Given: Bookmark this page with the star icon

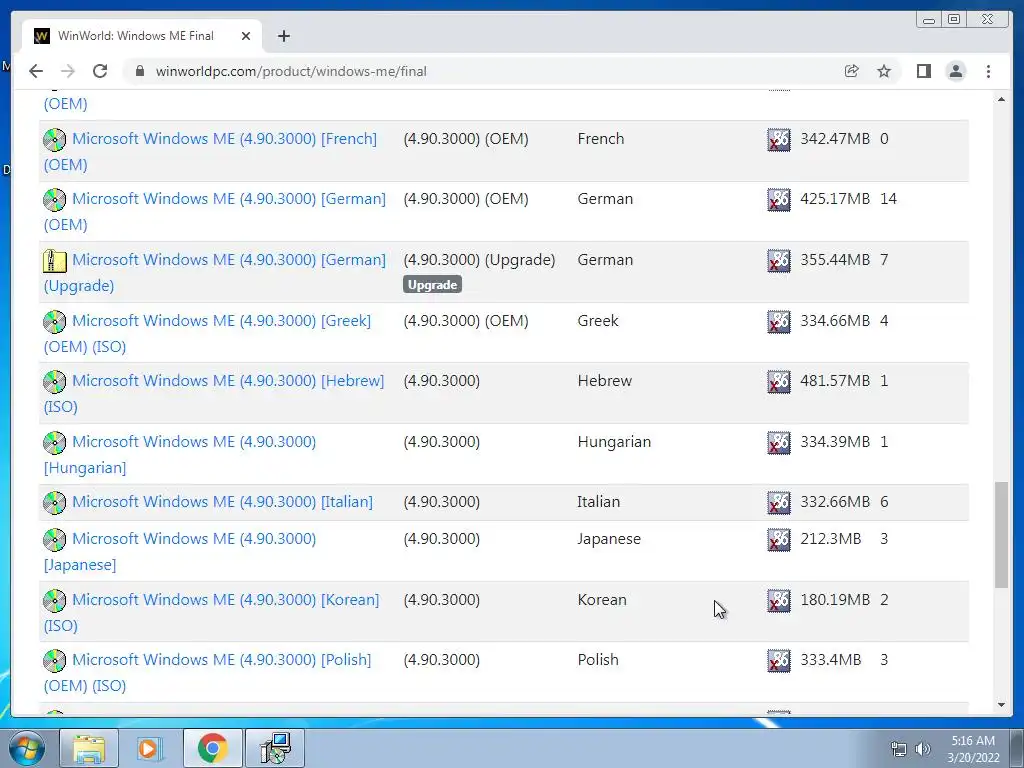Looking at the screenshot, I should click(x=884, y=71).
